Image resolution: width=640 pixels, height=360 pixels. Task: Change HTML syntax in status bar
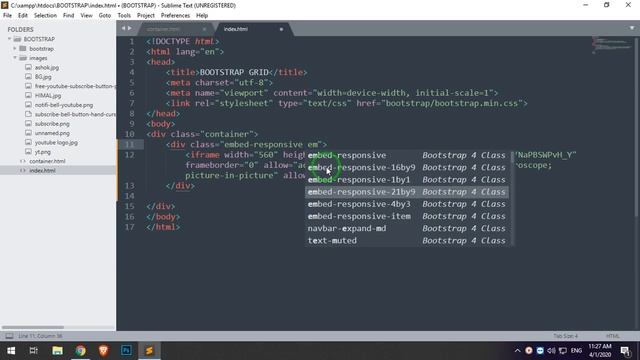pos(612,336)
